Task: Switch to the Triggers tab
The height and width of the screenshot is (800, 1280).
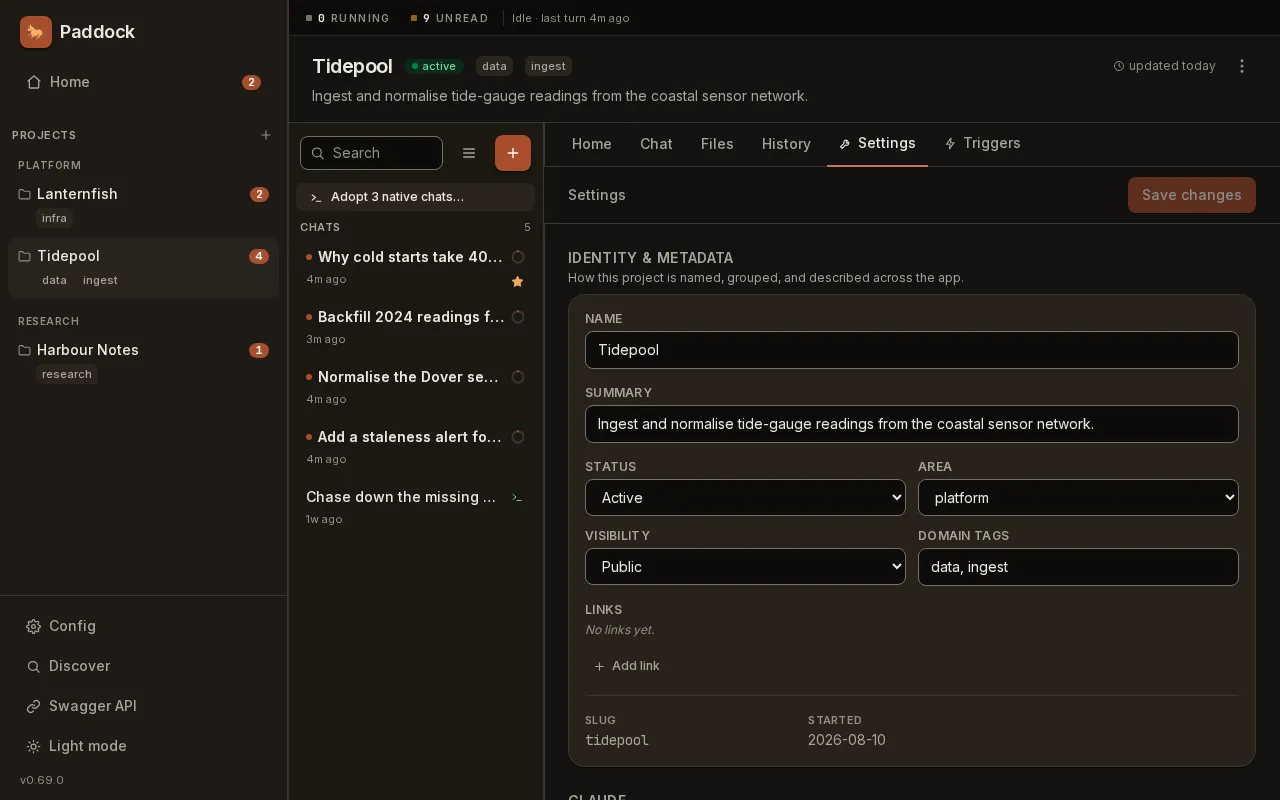Action: [x=982, y=144]
